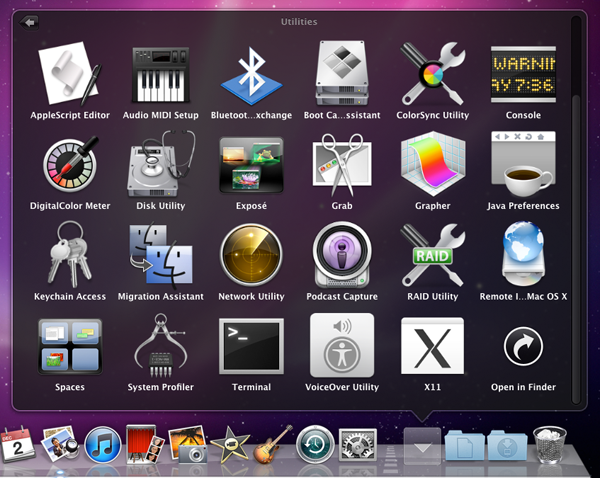Open Keychain Access
Viewport: 600px width, 478px height.
(x=70, y=254)
